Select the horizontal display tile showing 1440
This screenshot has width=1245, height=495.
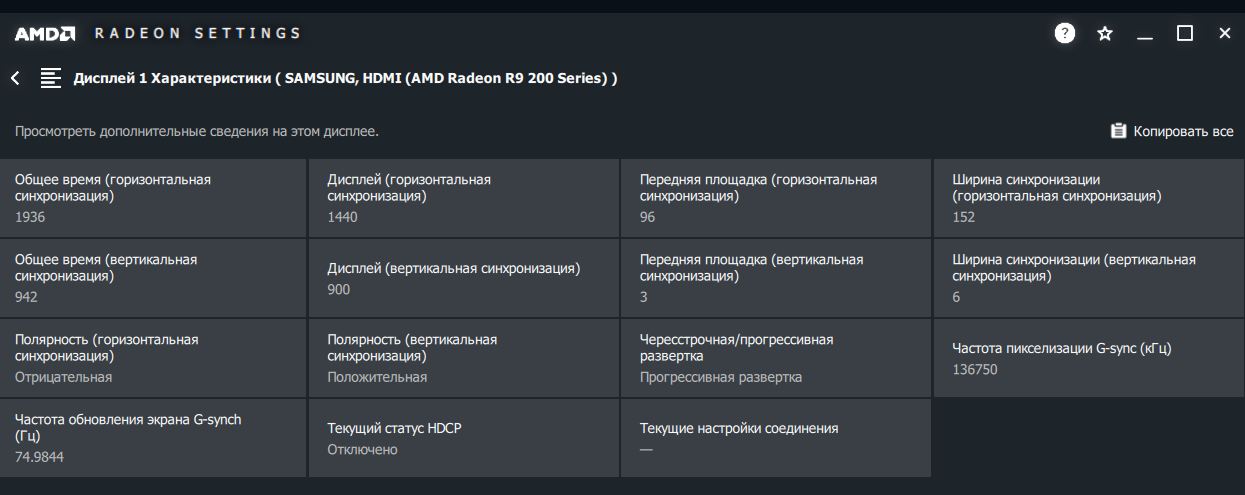click(464, 197)
